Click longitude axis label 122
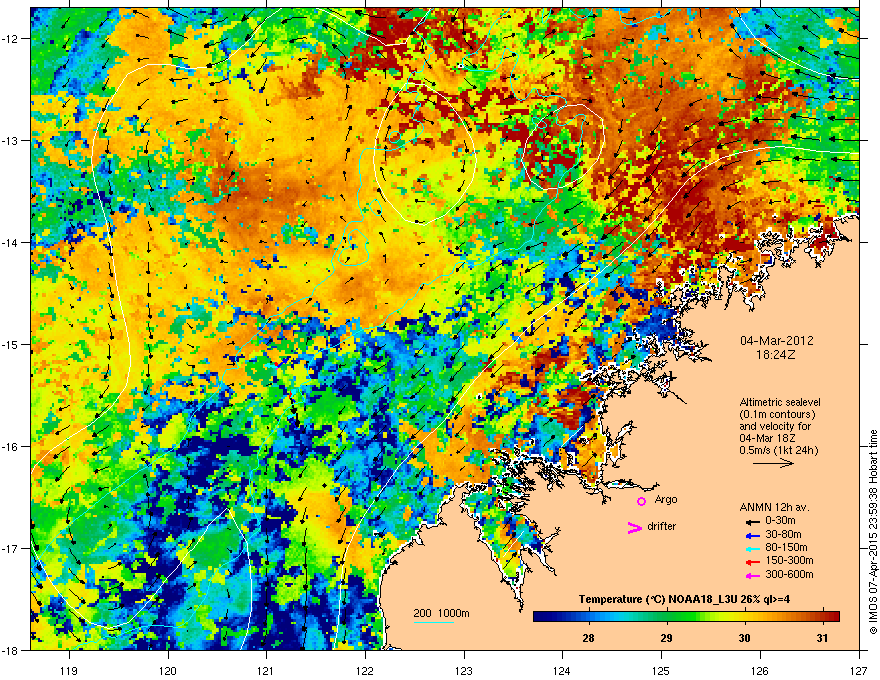The image size is (880, 680). (365, 670)
